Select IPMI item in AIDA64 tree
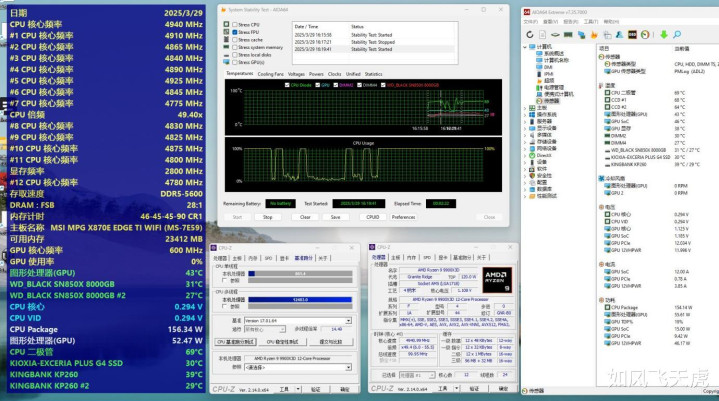 point(545,74)
